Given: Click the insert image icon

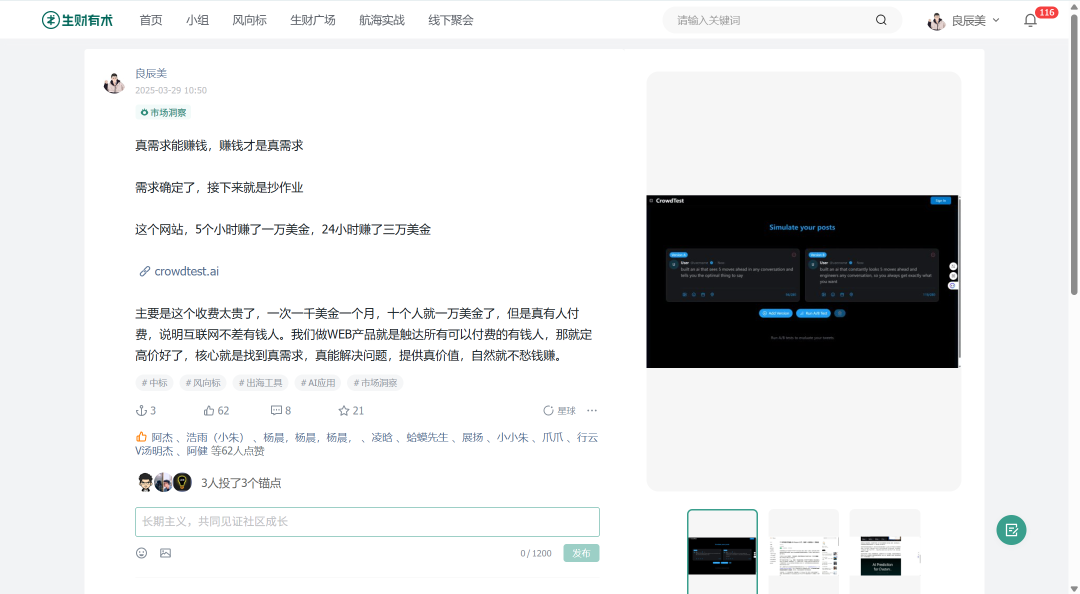Looking at the screenshot, I should 165,553.
